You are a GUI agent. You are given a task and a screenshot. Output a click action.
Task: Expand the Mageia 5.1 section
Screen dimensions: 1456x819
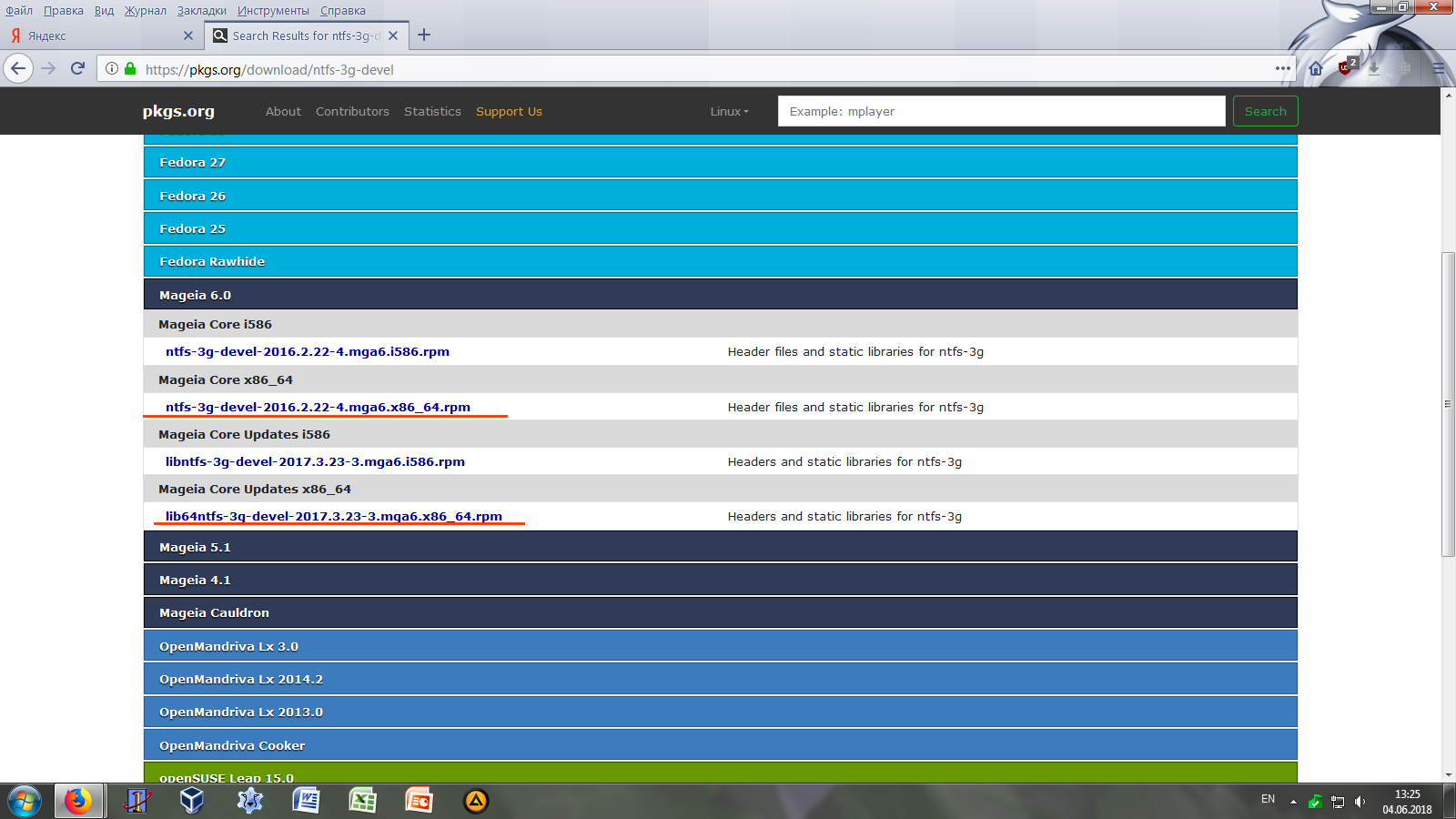click(720, 547)
